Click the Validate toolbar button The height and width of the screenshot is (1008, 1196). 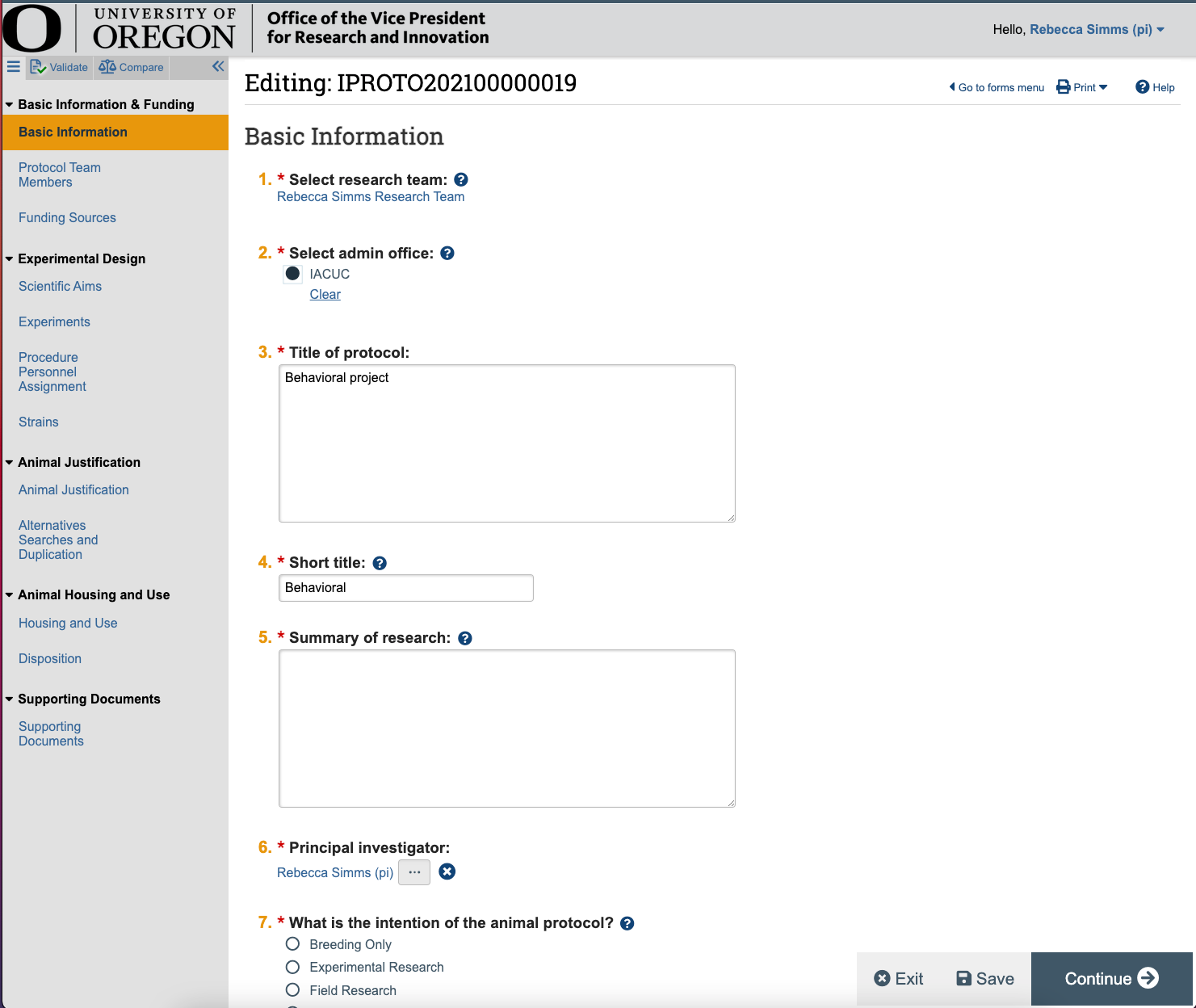[59, 67]
